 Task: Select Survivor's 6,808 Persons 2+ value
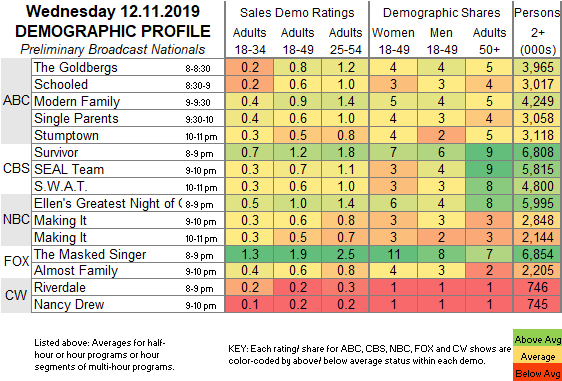[538, 152]
